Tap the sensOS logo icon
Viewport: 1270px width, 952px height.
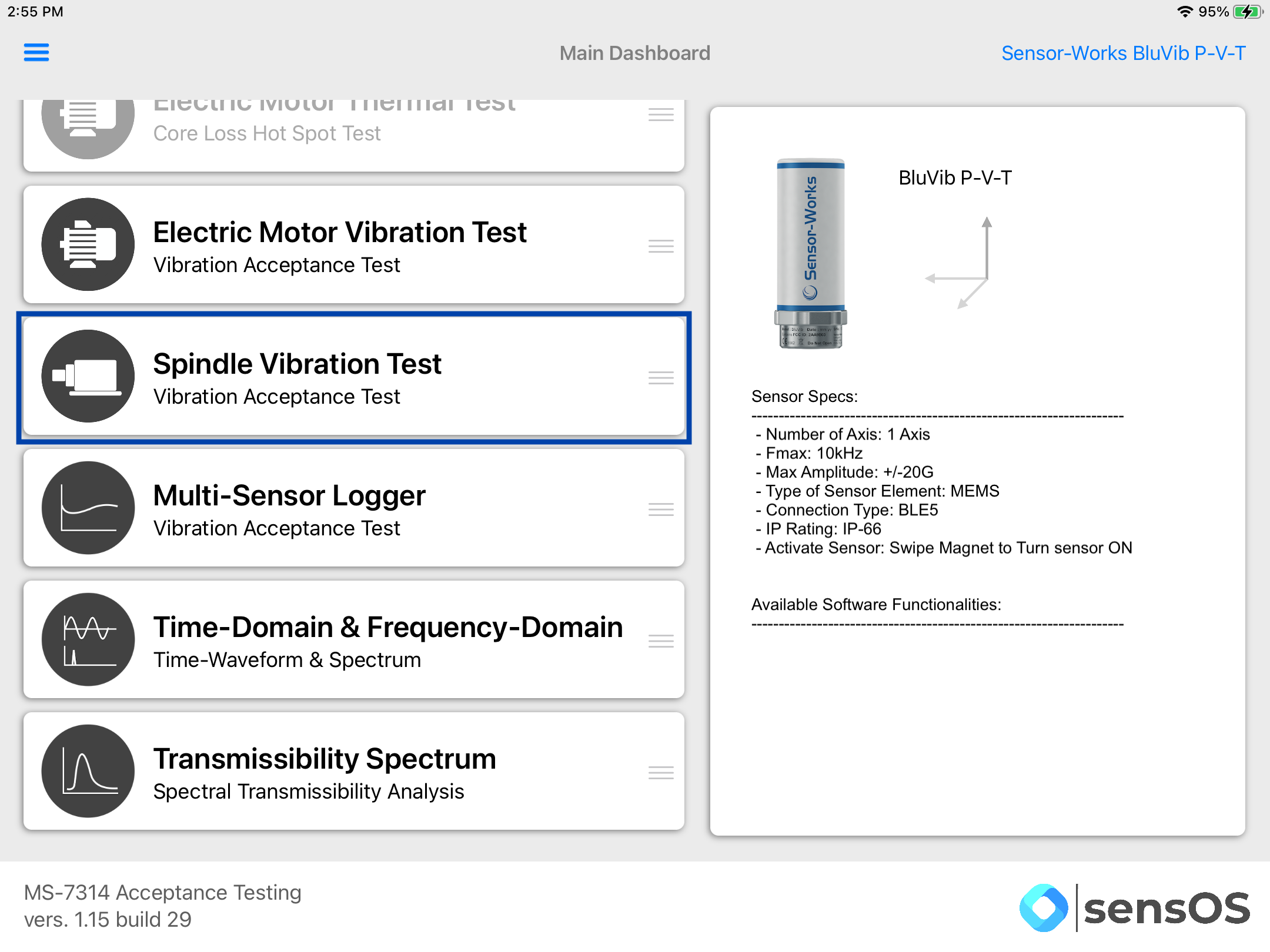pos(1044,907)
